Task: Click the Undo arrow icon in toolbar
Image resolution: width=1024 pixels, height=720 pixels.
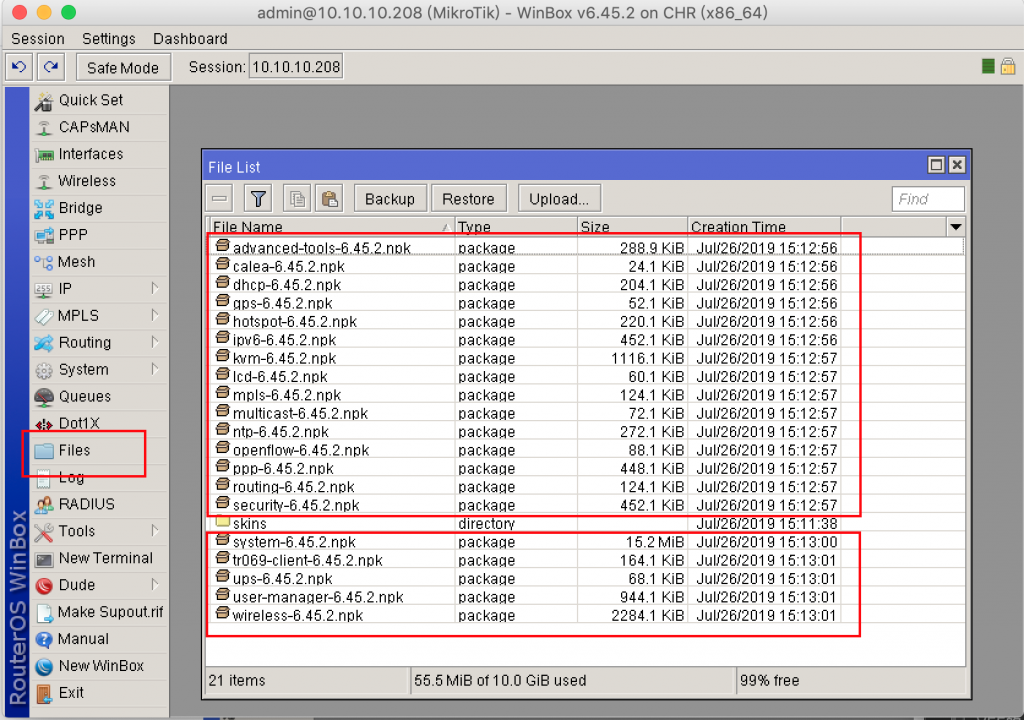Action: pos(19,67)
